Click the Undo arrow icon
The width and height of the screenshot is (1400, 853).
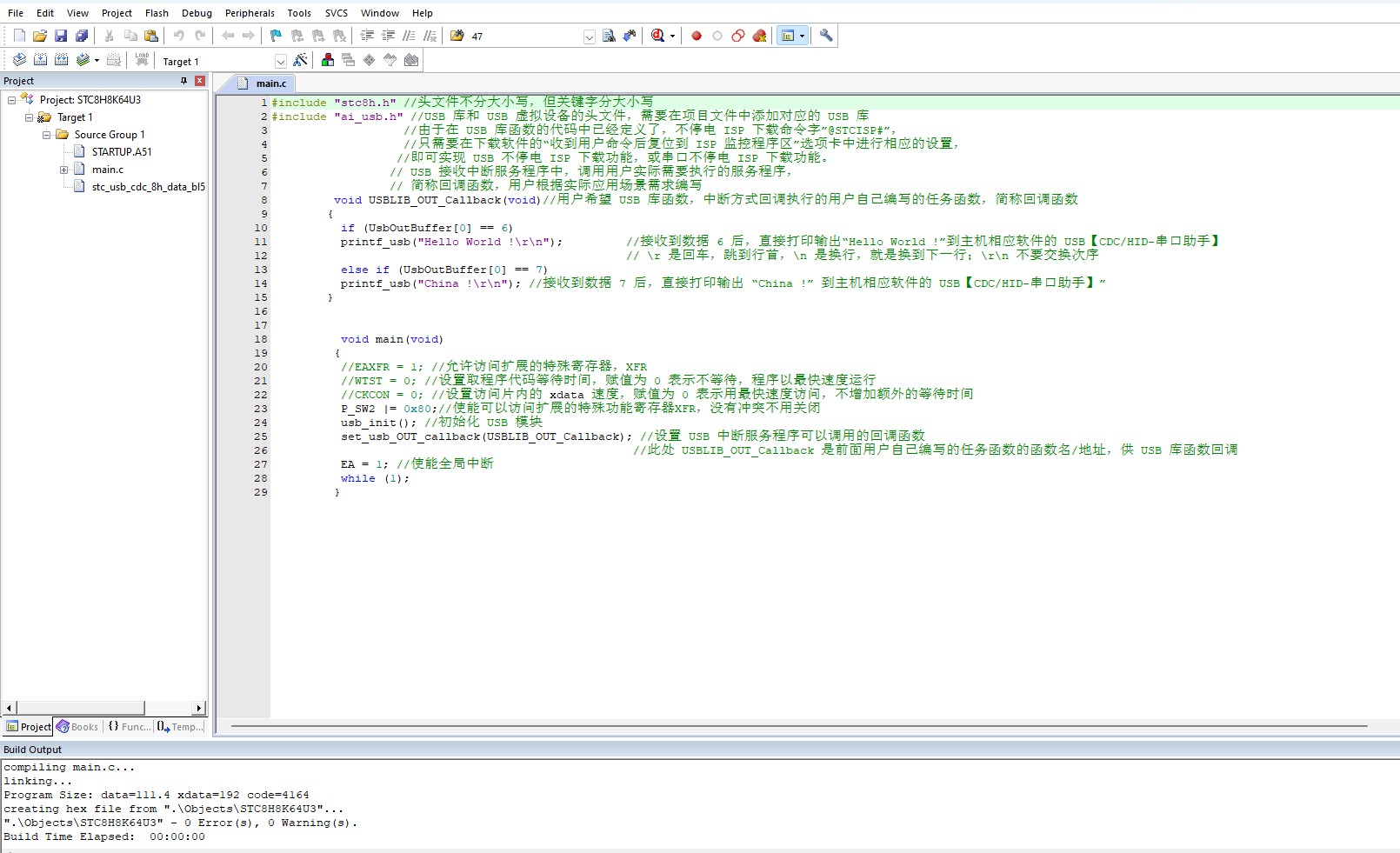click(179, 36)
